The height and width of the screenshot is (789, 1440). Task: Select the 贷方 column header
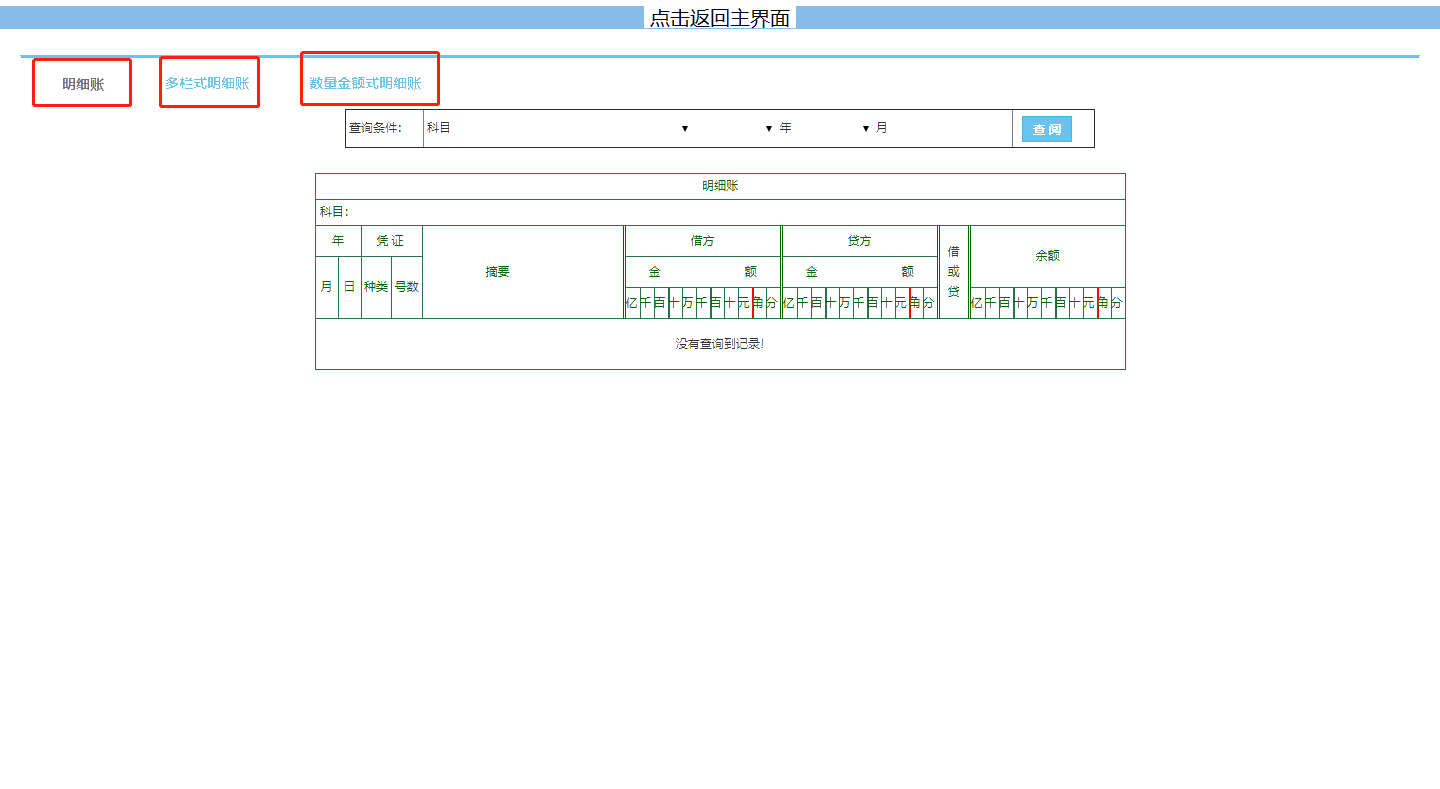[859, 241]
